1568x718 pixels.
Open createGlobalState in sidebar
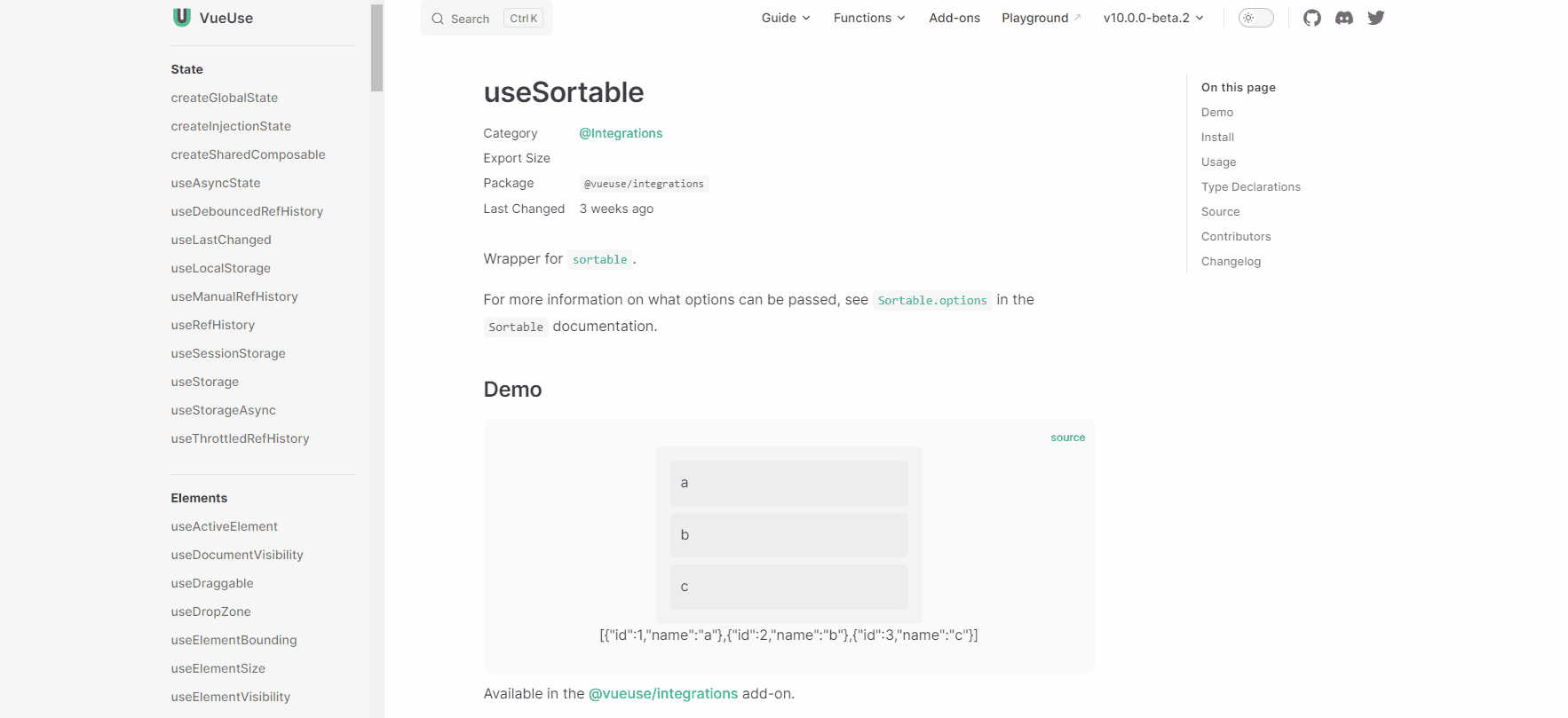(225, 98)
